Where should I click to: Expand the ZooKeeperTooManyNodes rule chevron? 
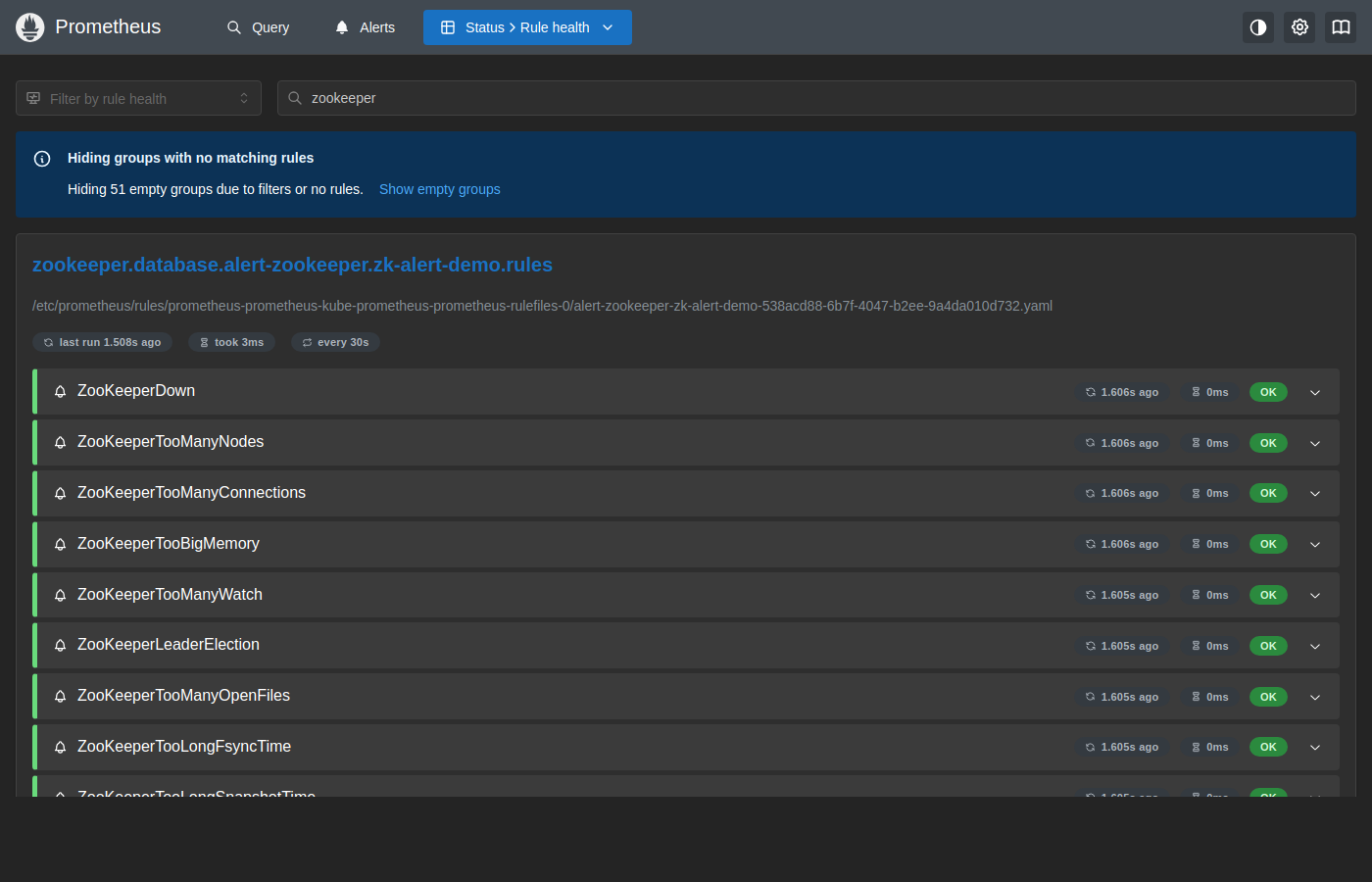tap(1315, 443)
